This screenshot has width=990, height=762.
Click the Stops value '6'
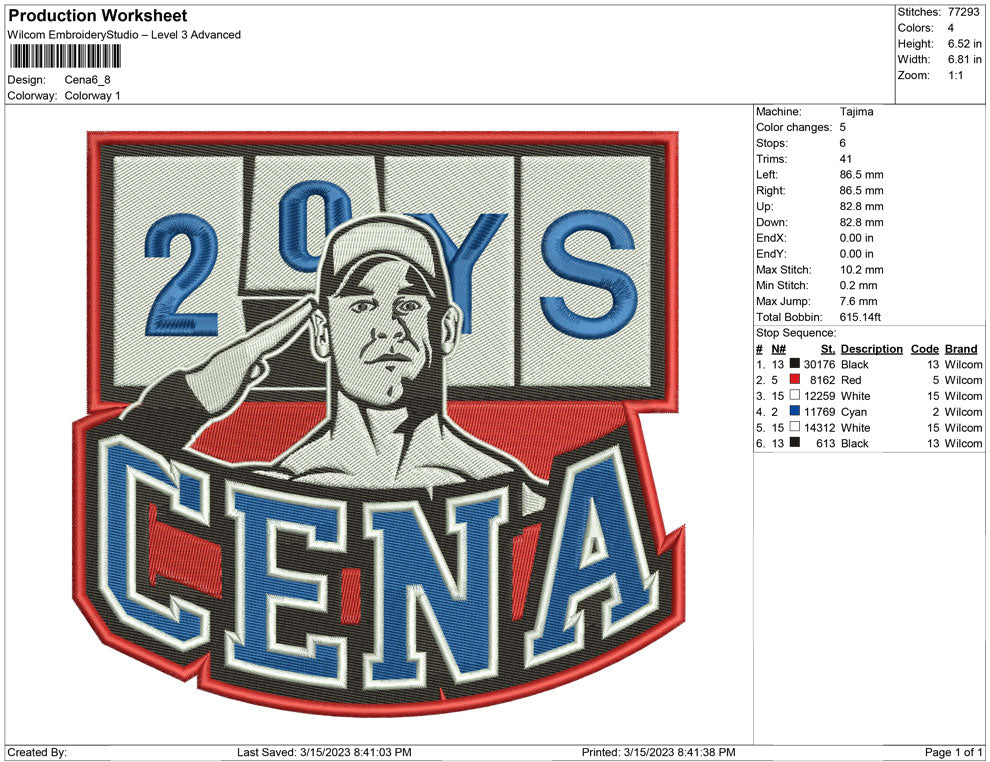[842, 143]
